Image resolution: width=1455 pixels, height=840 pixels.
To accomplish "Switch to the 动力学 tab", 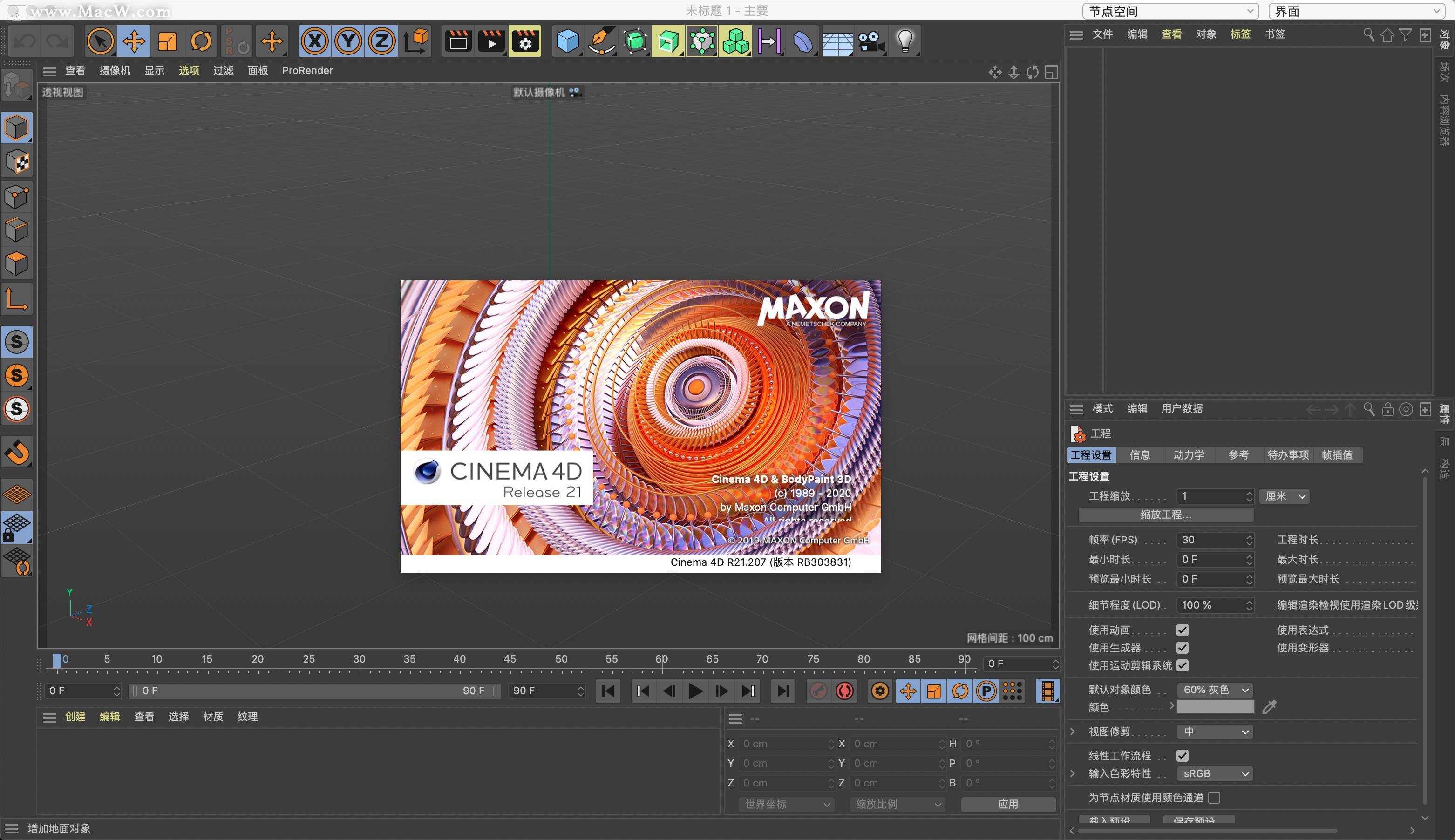I will (1189, 455).
